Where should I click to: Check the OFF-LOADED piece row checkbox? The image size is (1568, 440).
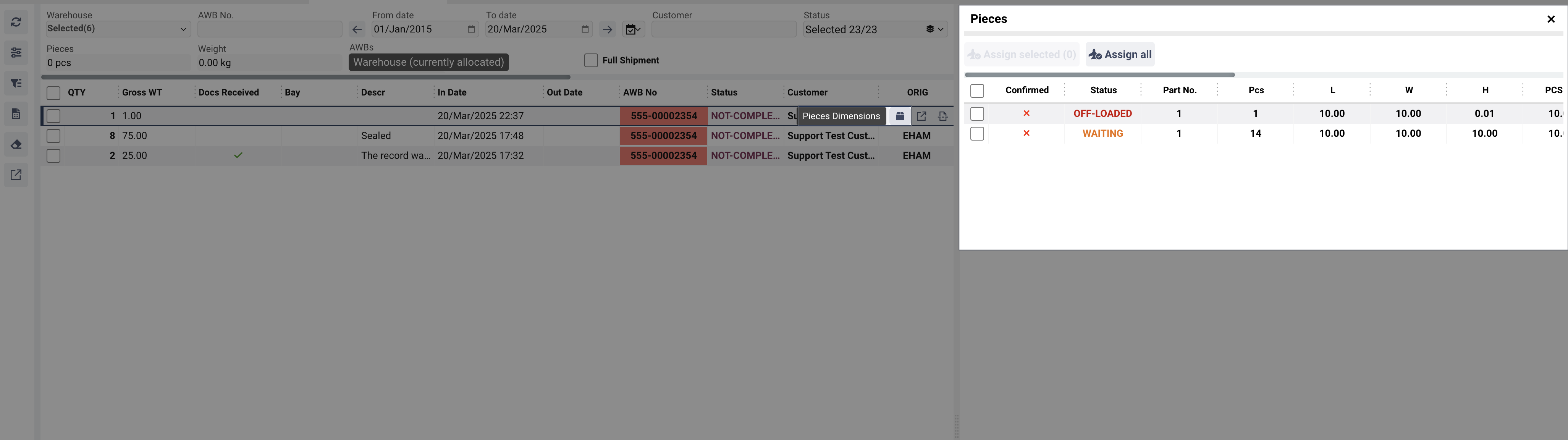coord(977,114)
